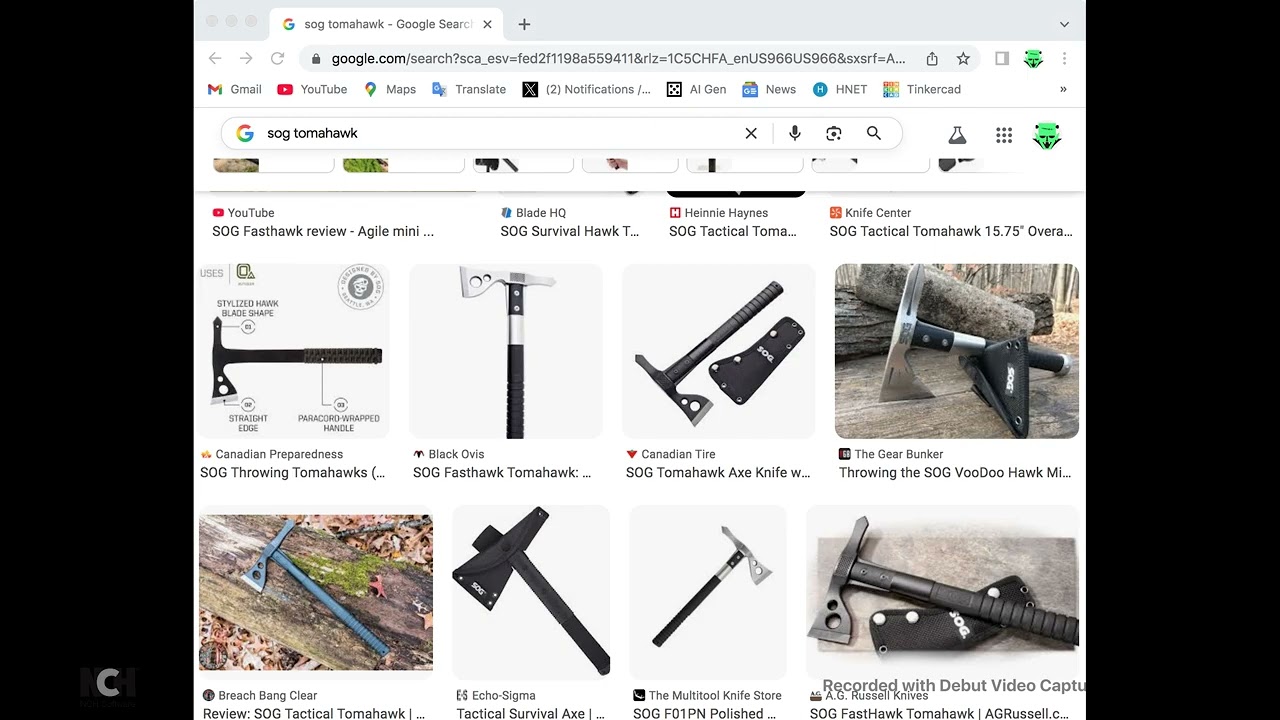Open Breach Bang Clear tomahawk on log image
The height and width of the screenshot is (720, 1280).
click(316, 592)
